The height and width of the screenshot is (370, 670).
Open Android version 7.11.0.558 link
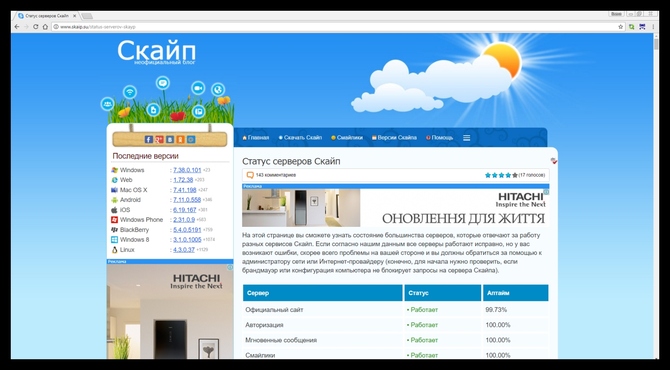tap(187, 200)
